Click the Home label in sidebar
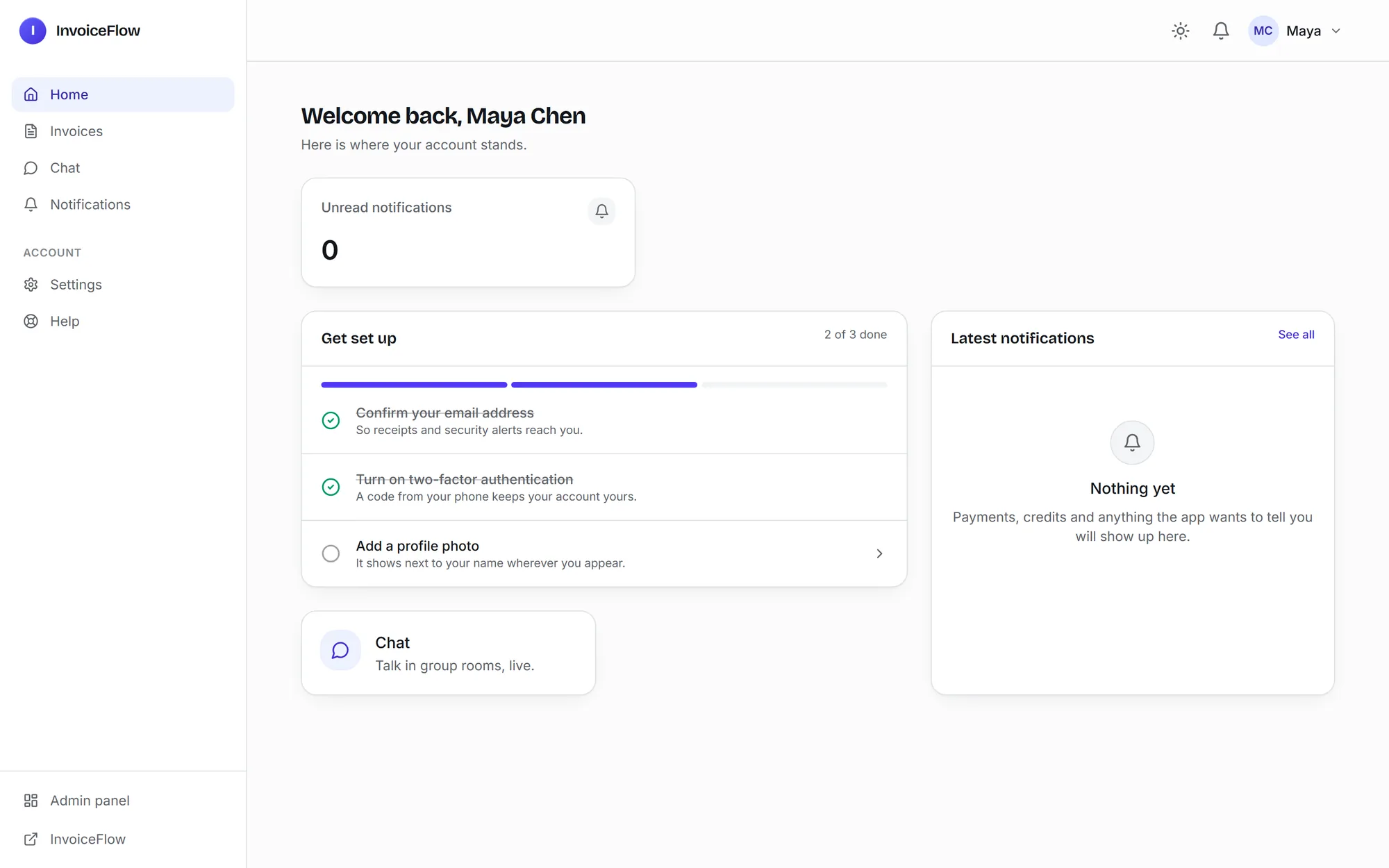 [69, 94]
